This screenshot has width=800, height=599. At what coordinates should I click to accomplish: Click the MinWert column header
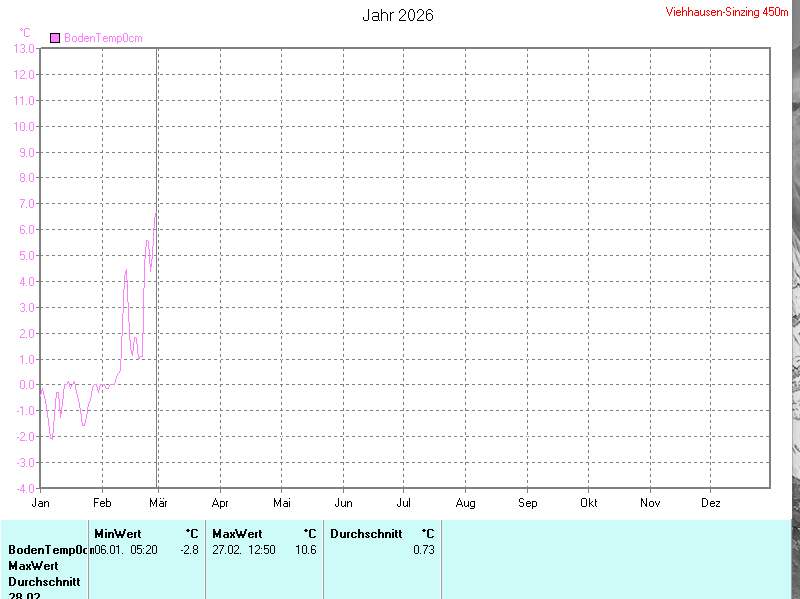[x=118, y=534]
